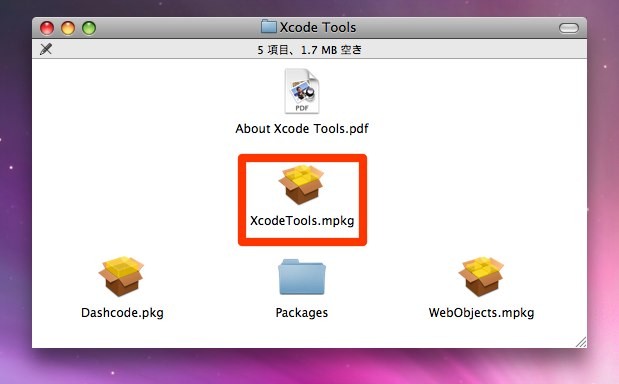Screen dimensions: 619x384
Task: Open the About Xcode Tools.pdf icon
Action: [x=302, y=91]
